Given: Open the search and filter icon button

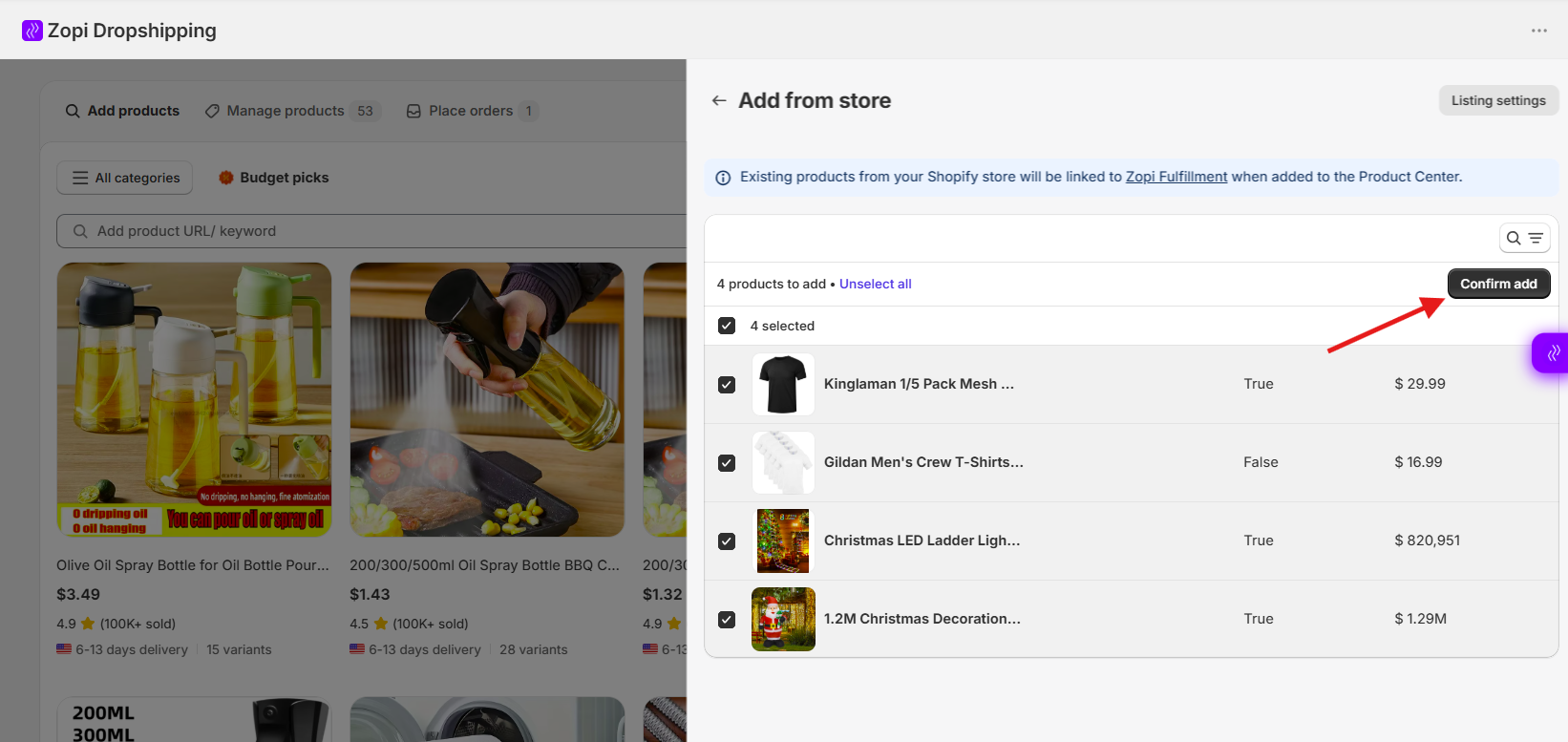Looking at the screenshot, I should [1524, 238].
